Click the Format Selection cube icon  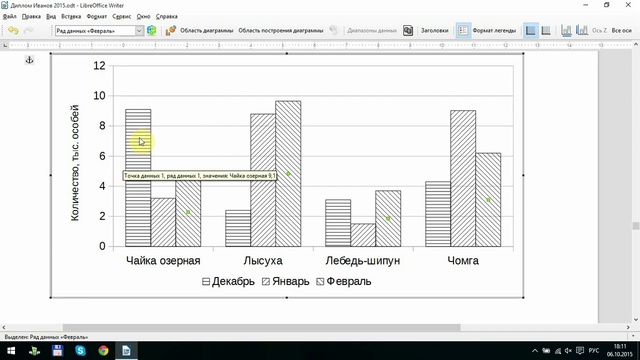pos(151,30)
